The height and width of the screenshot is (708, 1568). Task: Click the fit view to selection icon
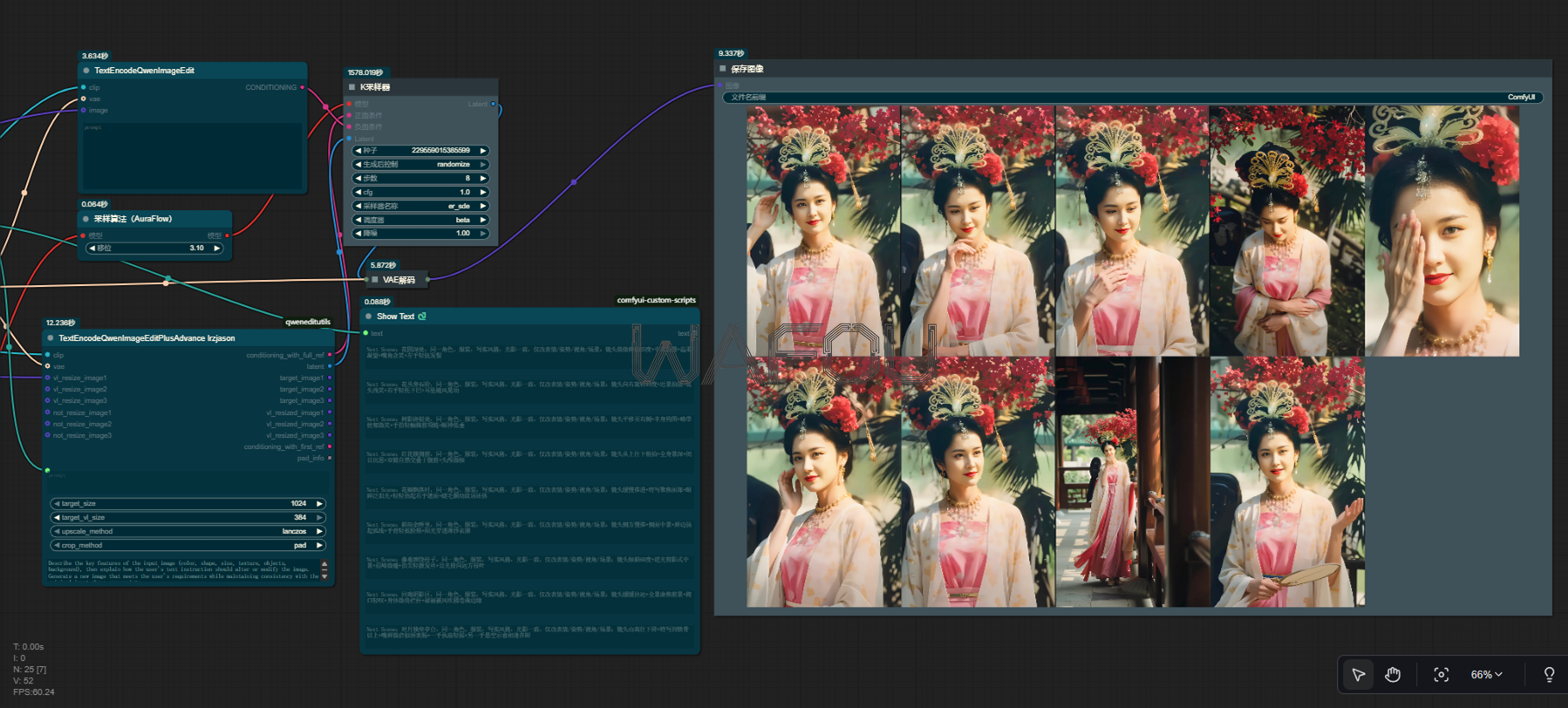[x=1441, y=674]
